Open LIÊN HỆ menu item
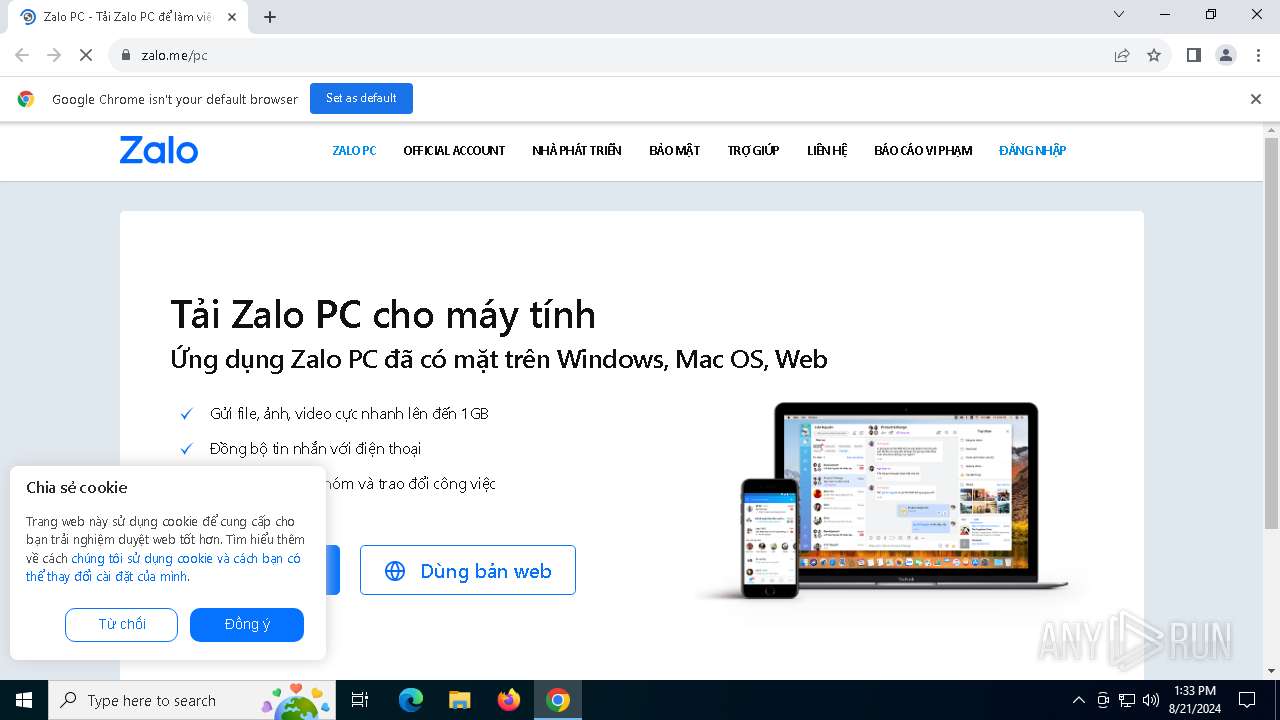The image size is (1280, 720). (x=827, y=150)
